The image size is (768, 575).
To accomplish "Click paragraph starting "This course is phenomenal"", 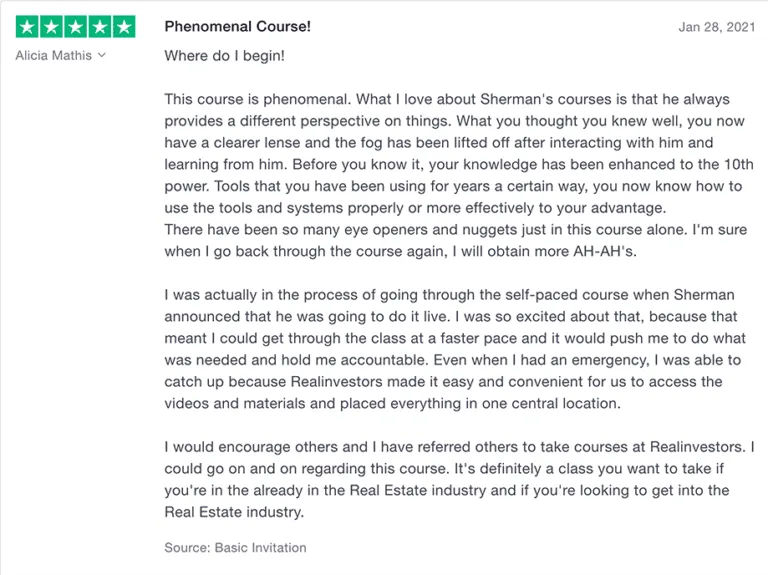I will tap(459, 153).
